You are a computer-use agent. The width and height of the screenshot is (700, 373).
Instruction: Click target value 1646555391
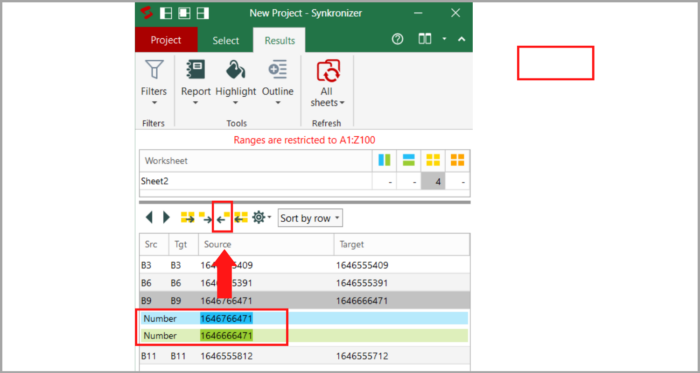[362, 283]
